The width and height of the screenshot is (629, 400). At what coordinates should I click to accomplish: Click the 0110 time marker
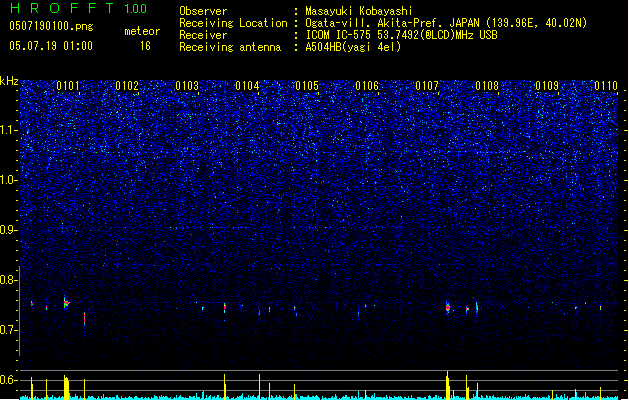click(x=606, y=86)
